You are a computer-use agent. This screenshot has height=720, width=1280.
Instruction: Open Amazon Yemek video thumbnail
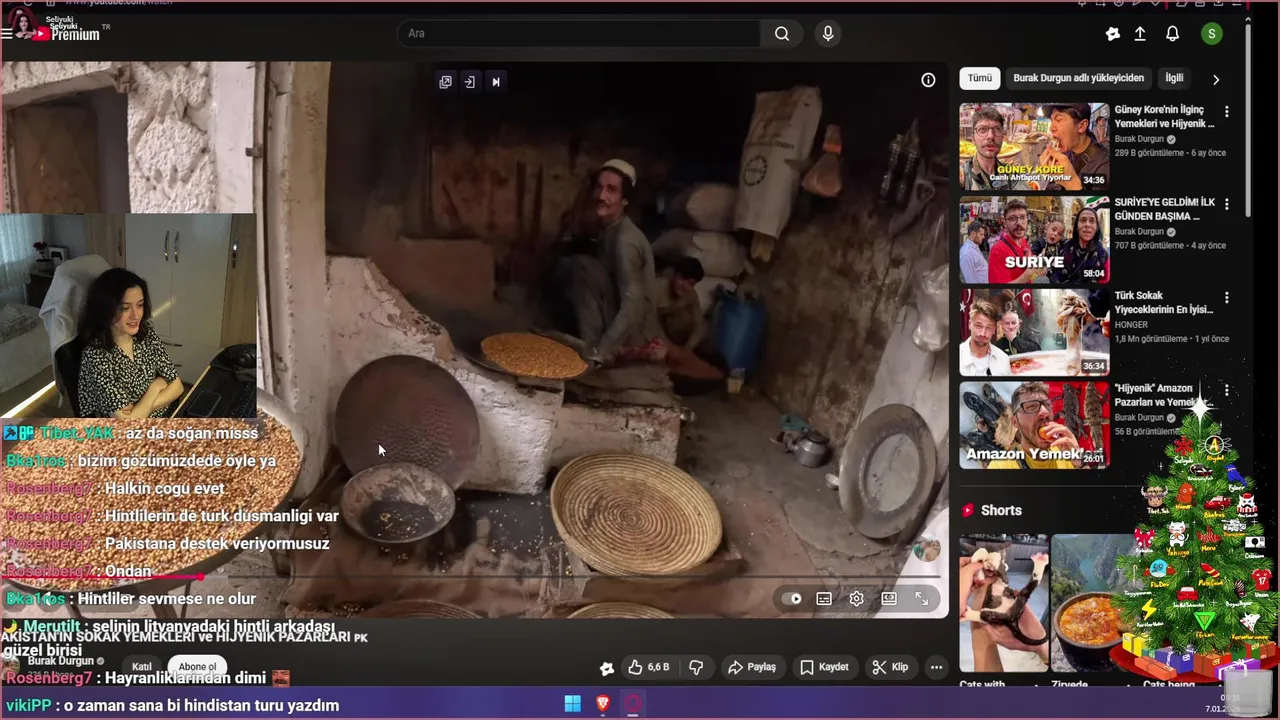tap(1034, 425)
